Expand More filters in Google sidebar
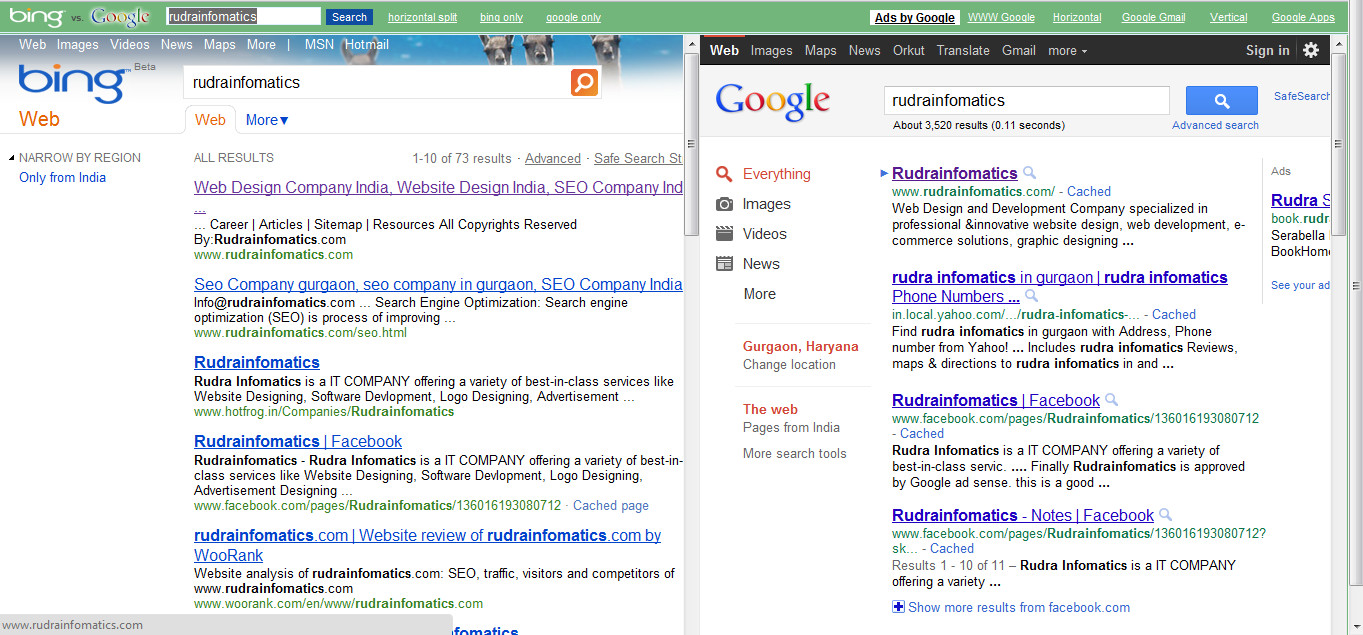The width and height of the screenshot is (1363, 635). click(x=759, y=294)
